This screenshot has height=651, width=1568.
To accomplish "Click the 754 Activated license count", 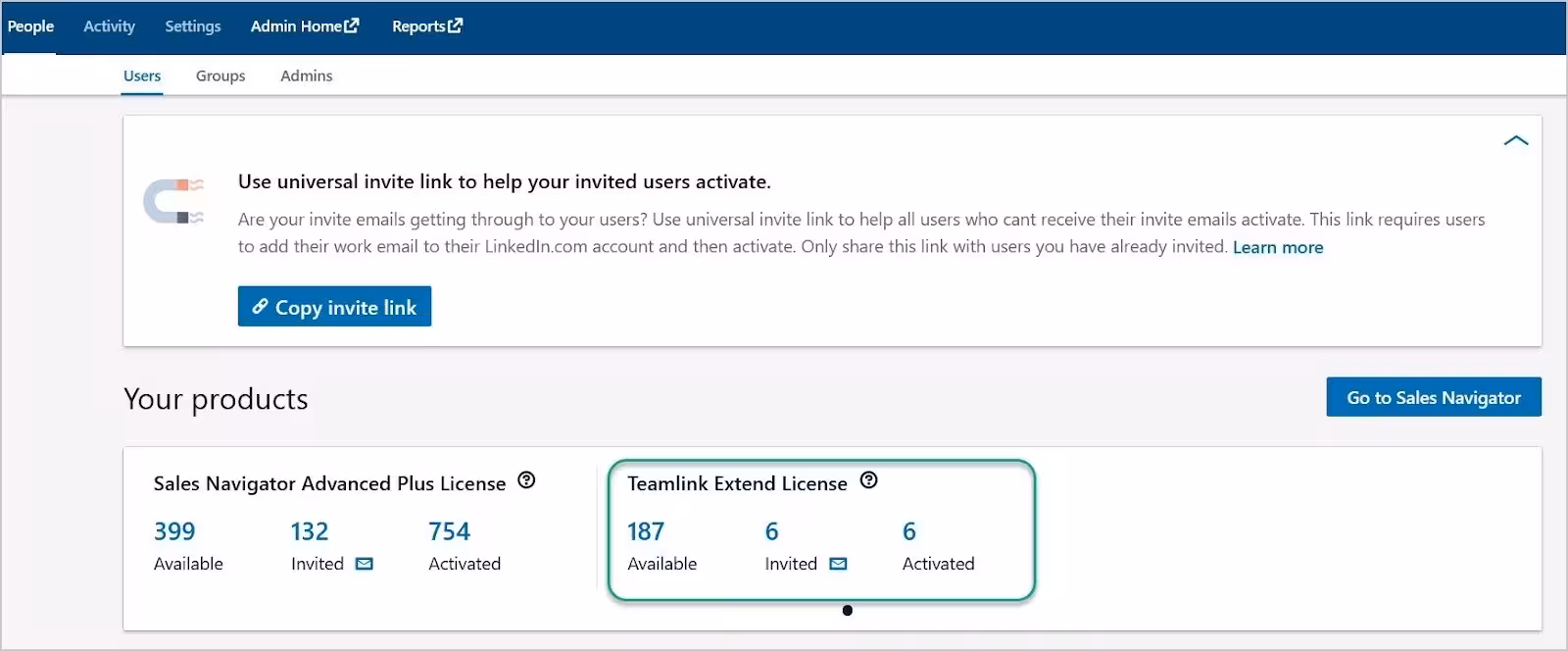I will [x=449, y=531].
